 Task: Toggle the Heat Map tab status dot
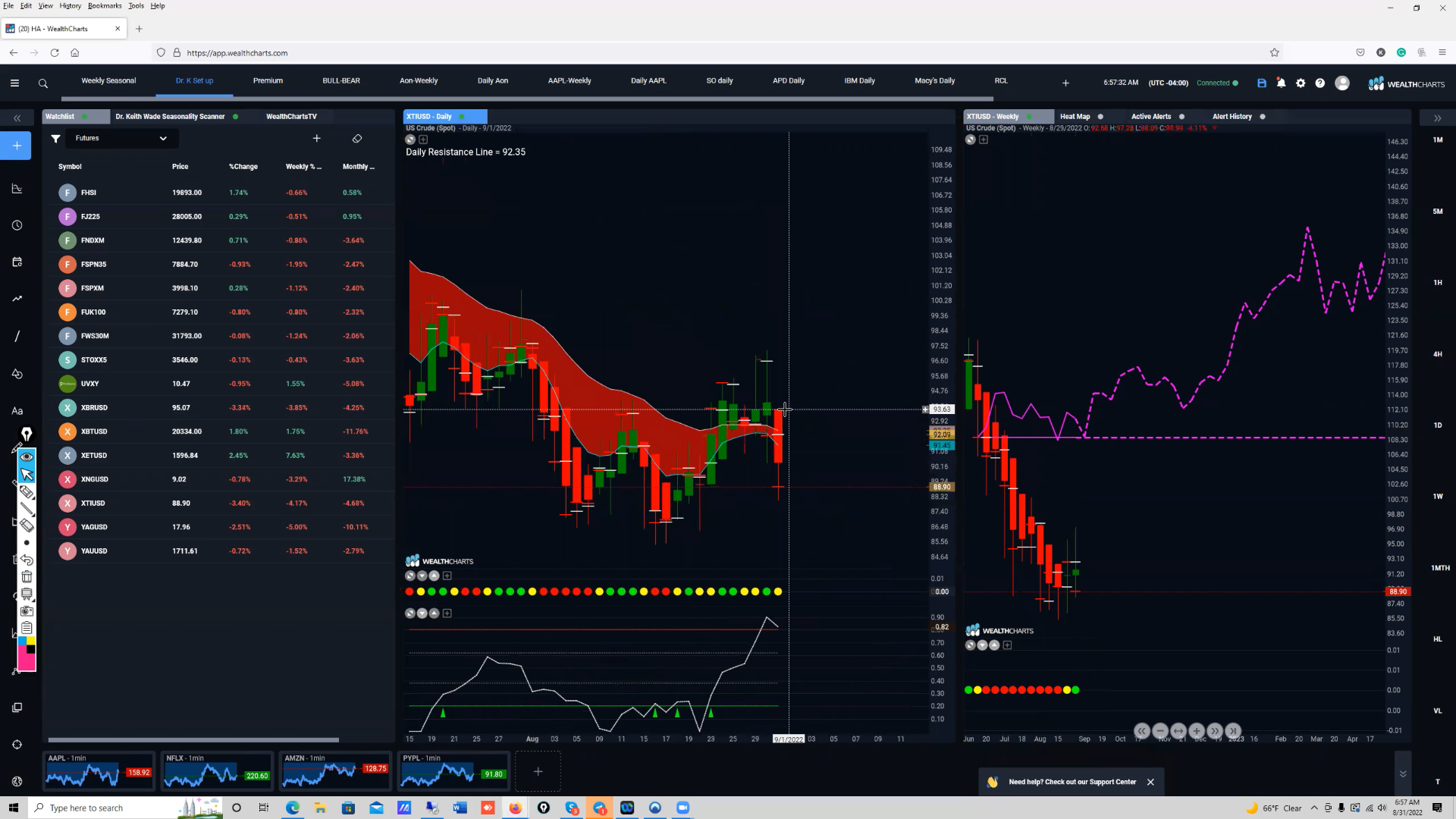[1100, 117]
